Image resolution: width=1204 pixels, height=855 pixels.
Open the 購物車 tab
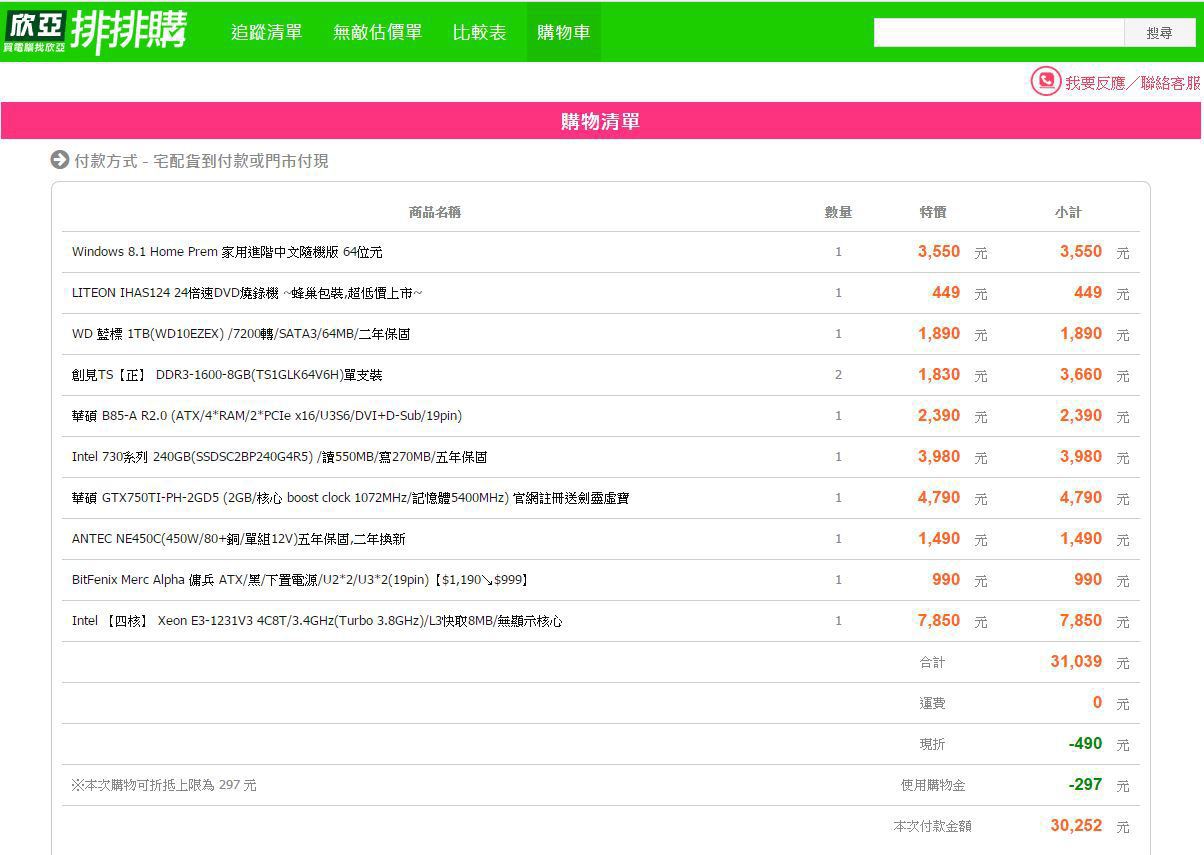[563, 32]
